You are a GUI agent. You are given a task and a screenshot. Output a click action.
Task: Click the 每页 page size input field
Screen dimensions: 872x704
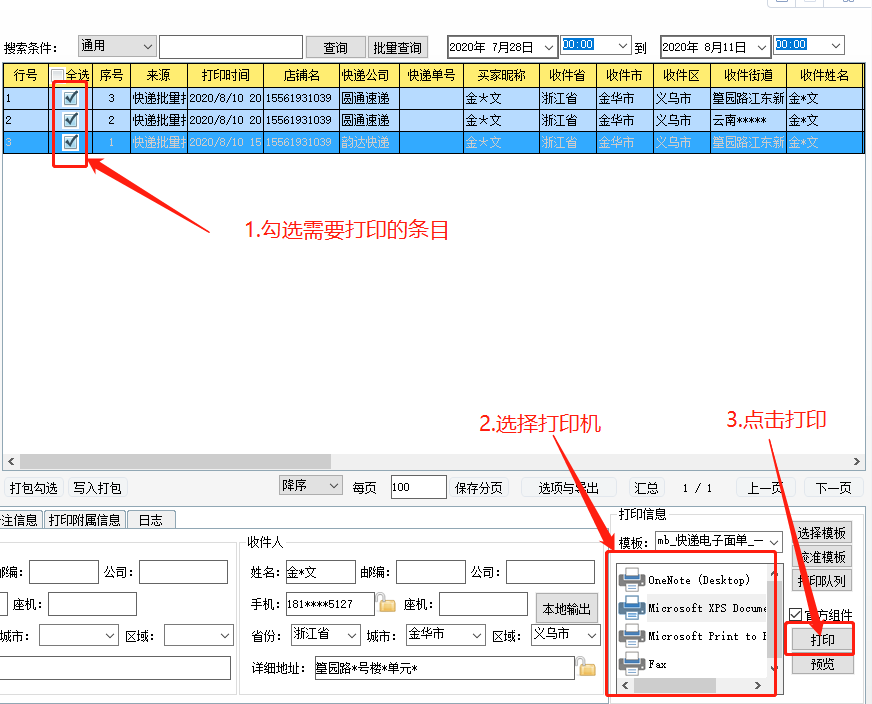pyautogui.click(x=417, y=485)
